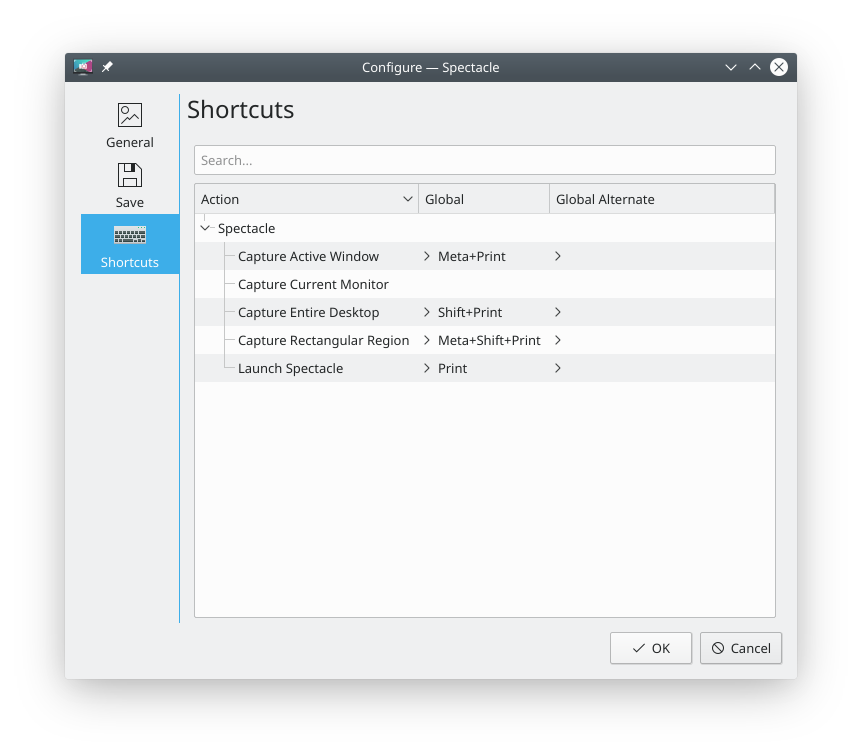Sort by the Action column header
The width and height of the screenshot is (862, 756).
click(x=307, y=199)
